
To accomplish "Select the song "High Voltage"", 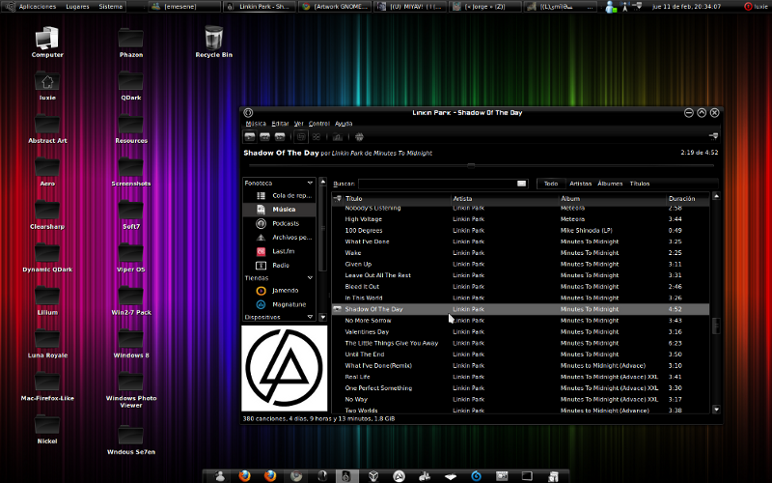I will 520,219.
